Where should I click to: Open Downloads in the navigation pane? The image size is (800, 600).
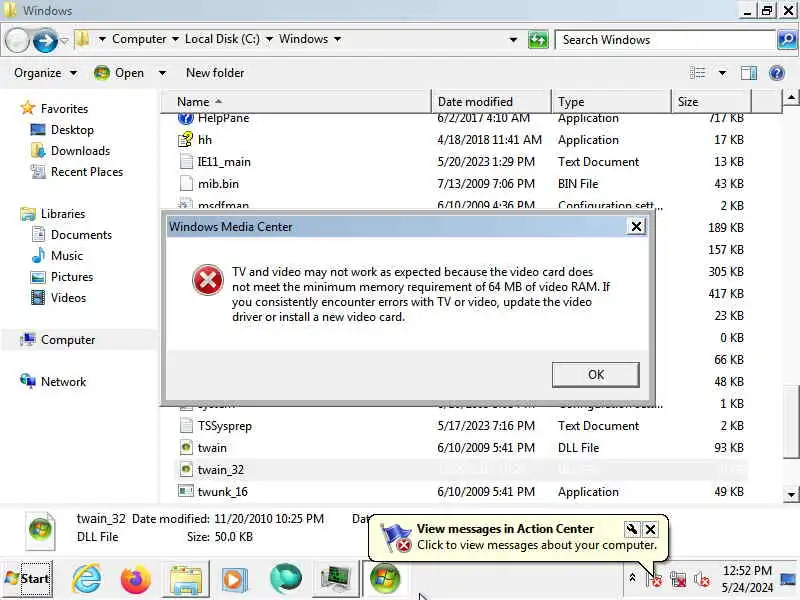80,151
